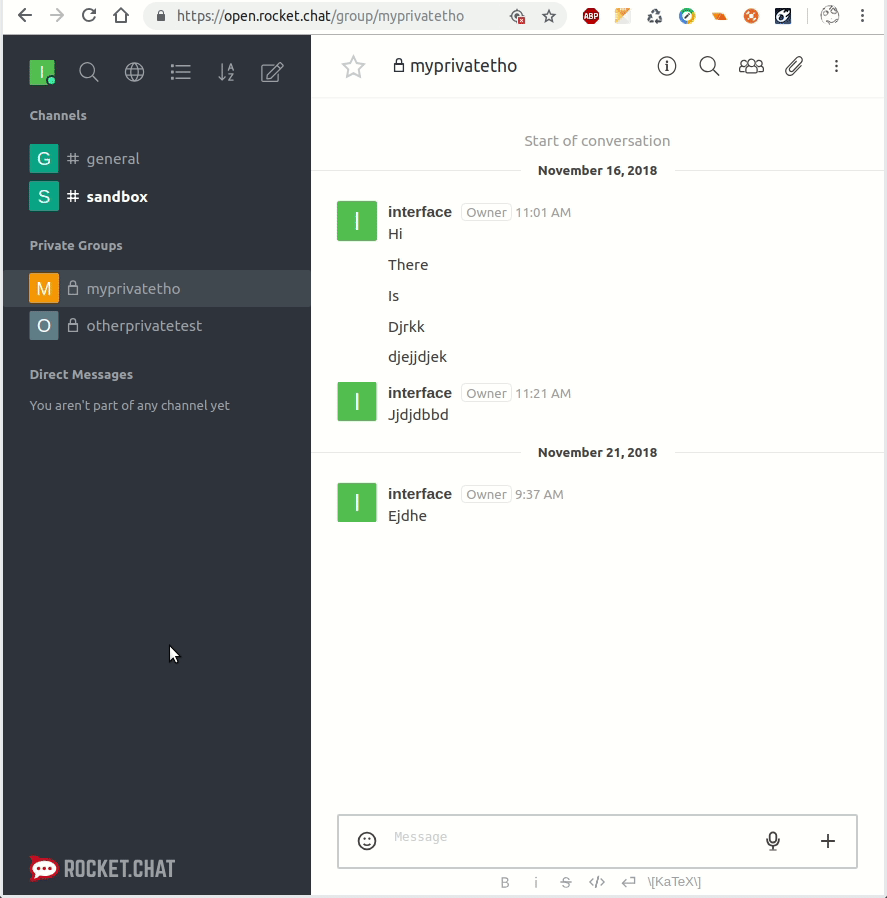Click the 9:37 AM timestamp
Screen dimensions: 887x898
[x=539, y=494]
